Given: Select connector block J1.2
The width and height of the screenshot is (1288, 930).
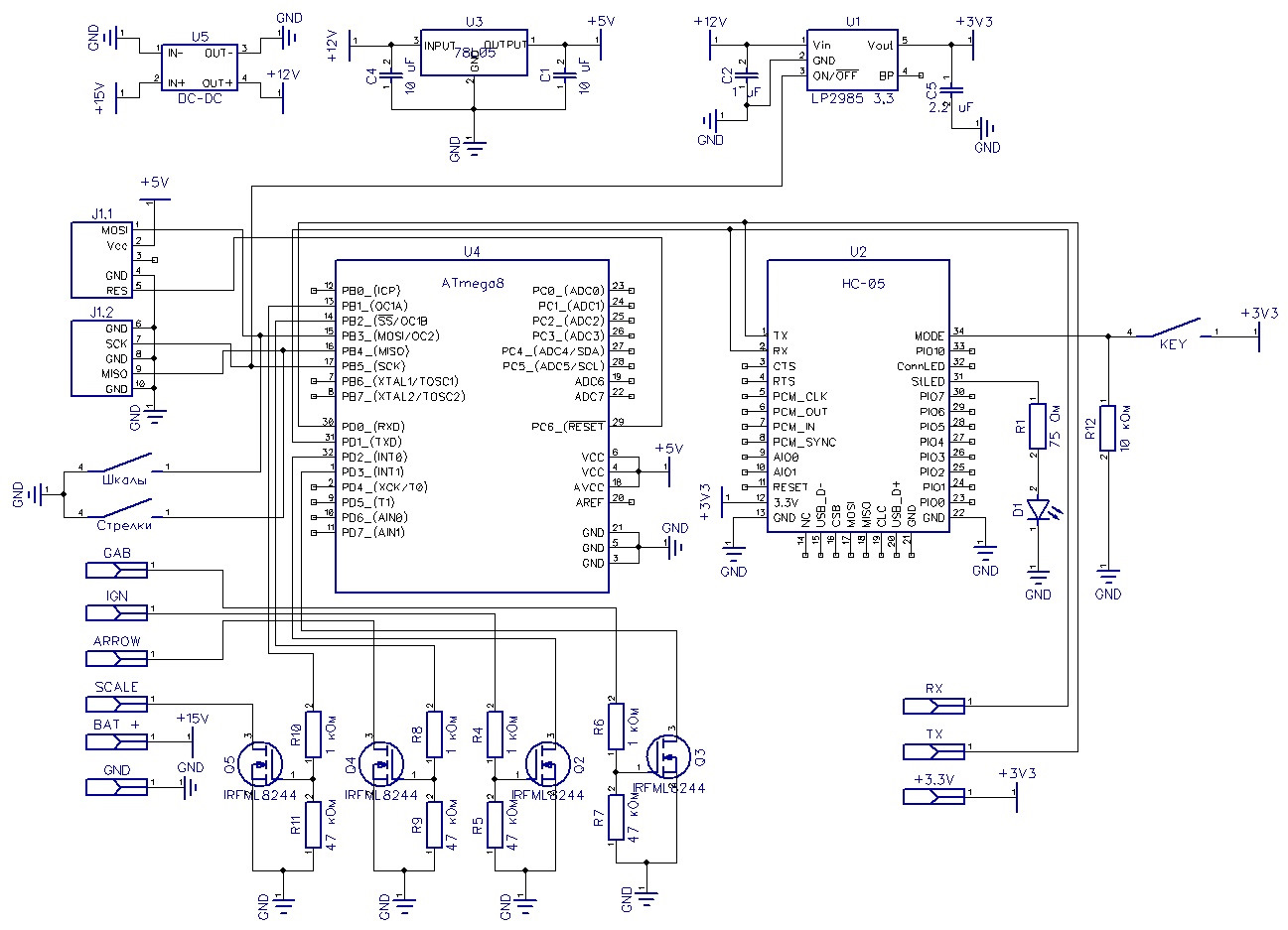Looking at the screenshot, I should [x=101, y=358].
